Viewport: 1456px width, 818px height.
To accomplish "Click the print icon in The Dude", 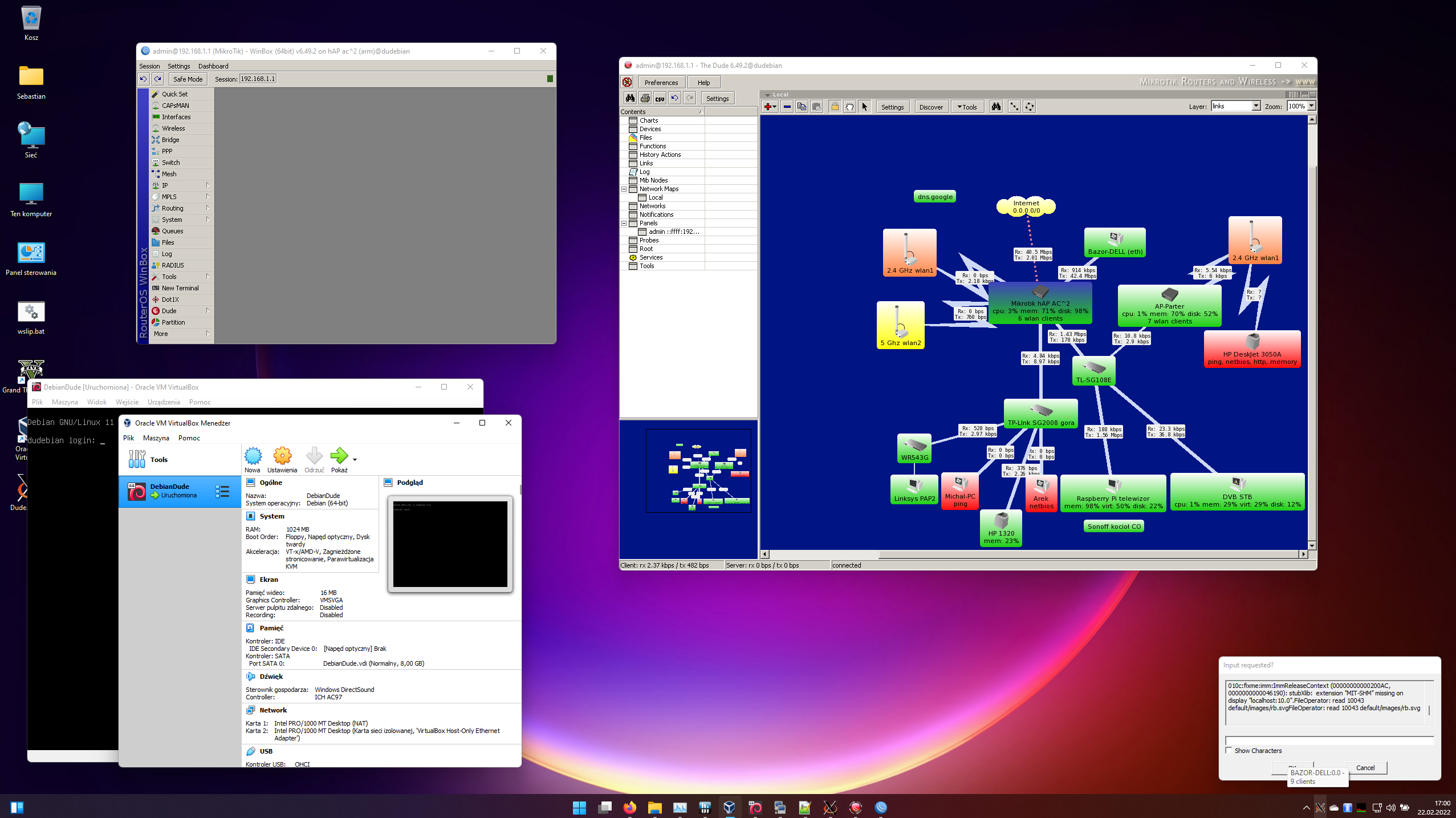I will coord(645,98).
